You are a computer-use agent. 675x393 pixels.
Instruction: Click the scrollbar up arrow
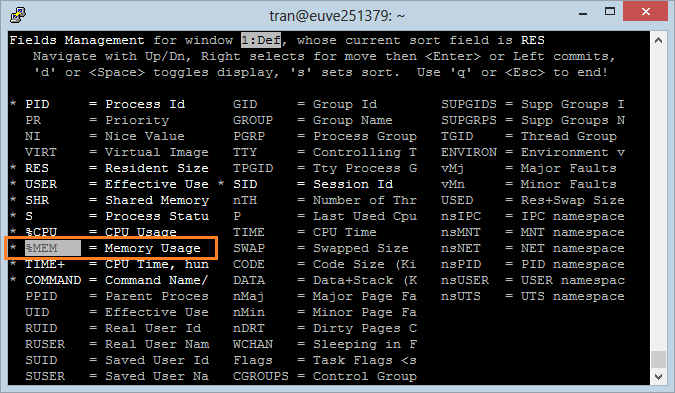(x=658, y=40)
